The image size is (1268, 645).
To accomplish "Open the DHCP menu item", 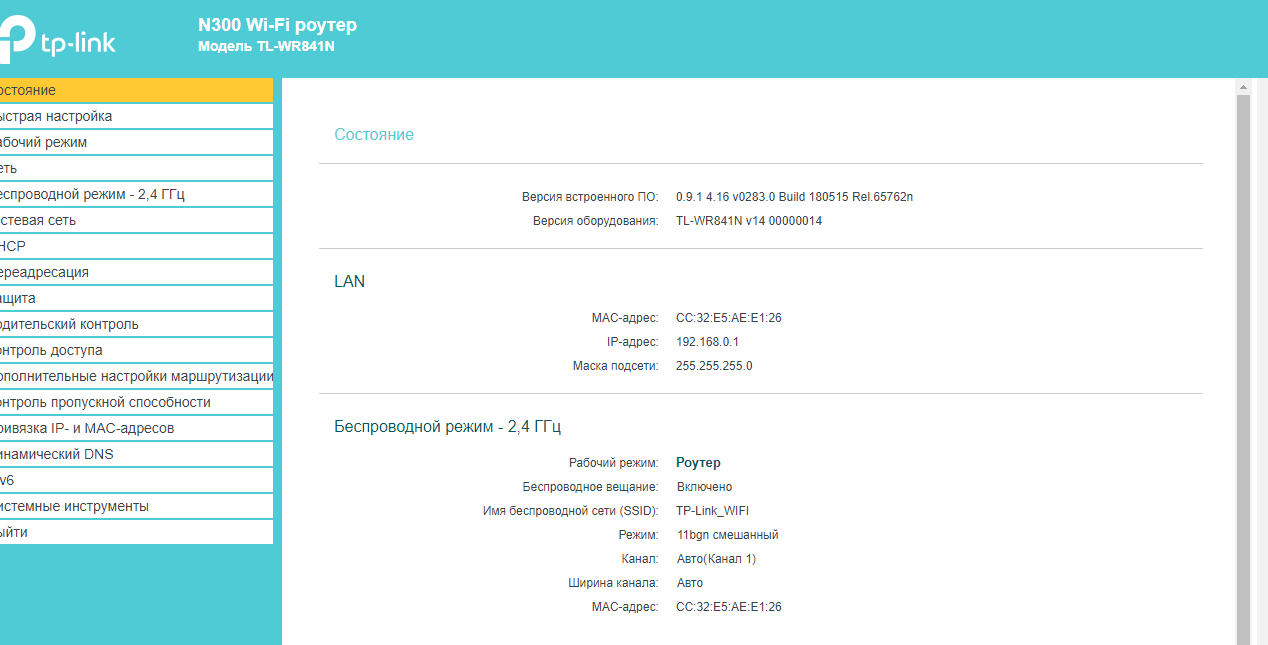I will 136,246.
